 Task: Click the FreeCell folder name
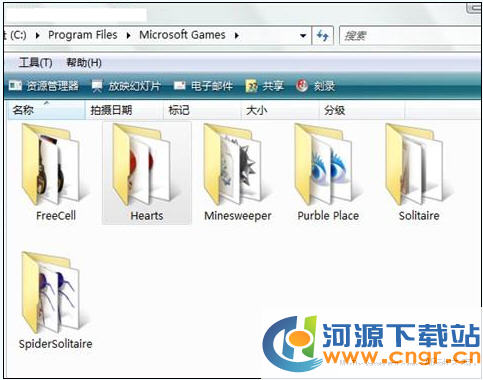56,216
